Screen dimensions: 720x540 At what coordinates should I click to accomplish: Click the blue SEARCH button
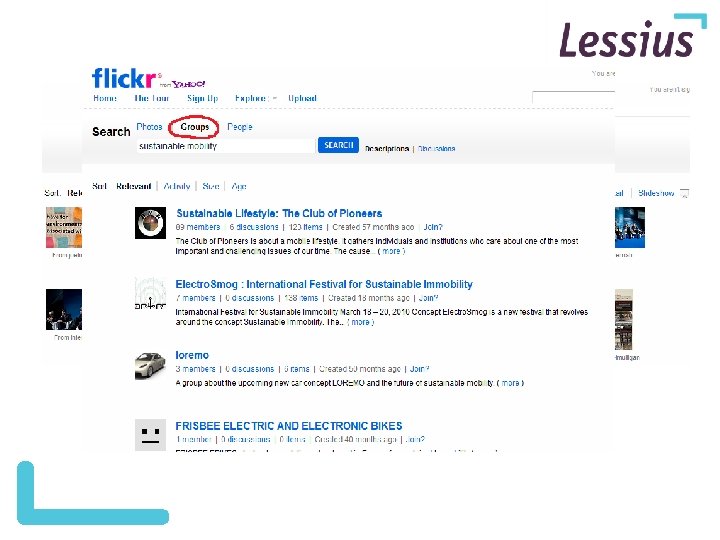338,145
